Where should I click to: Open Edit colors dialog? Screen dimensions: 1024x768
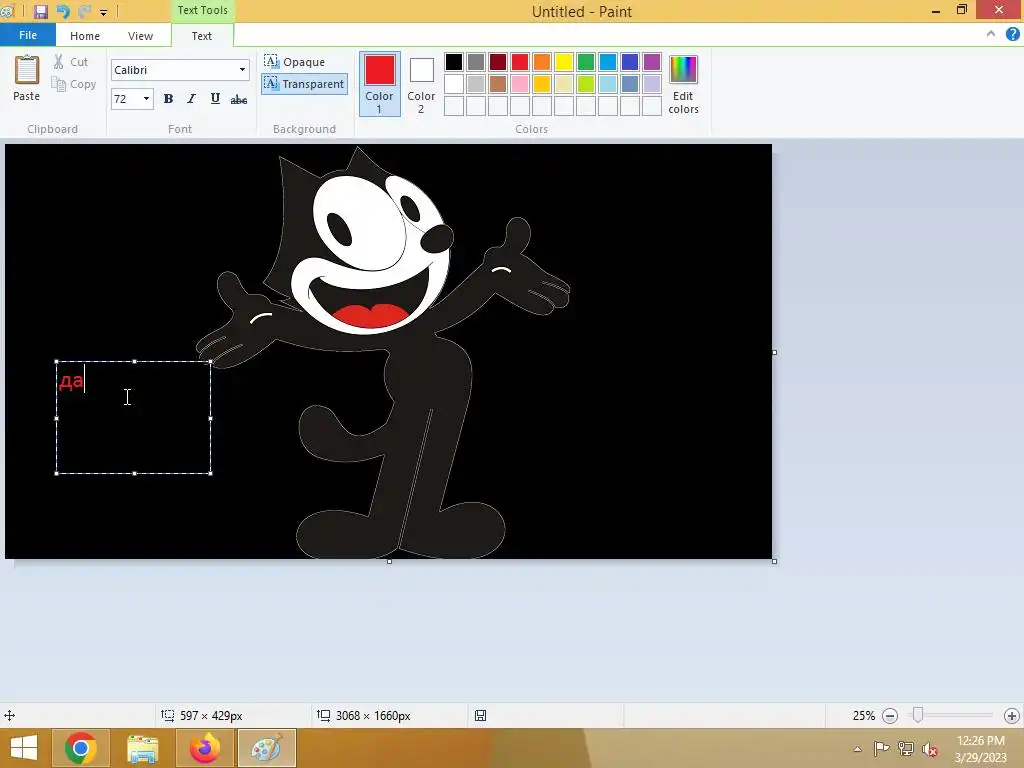coord(683,84)
